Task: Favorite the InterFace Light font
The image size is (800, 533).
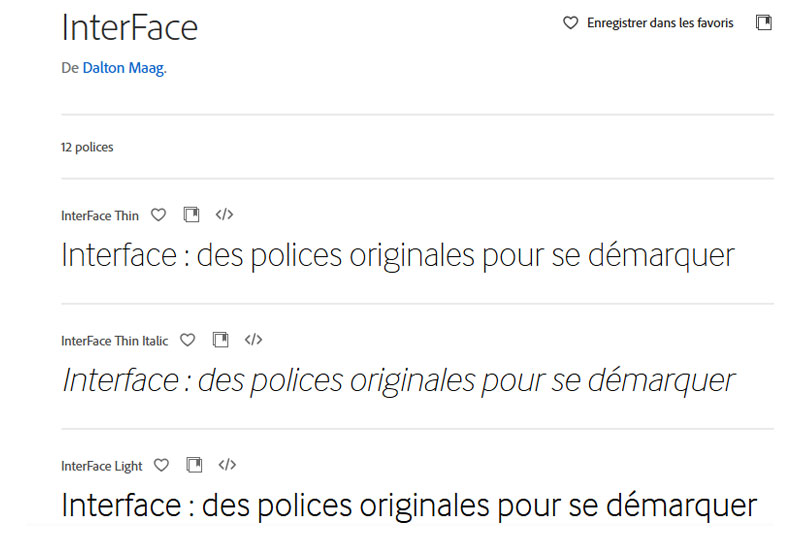Action: click(161, 465)
